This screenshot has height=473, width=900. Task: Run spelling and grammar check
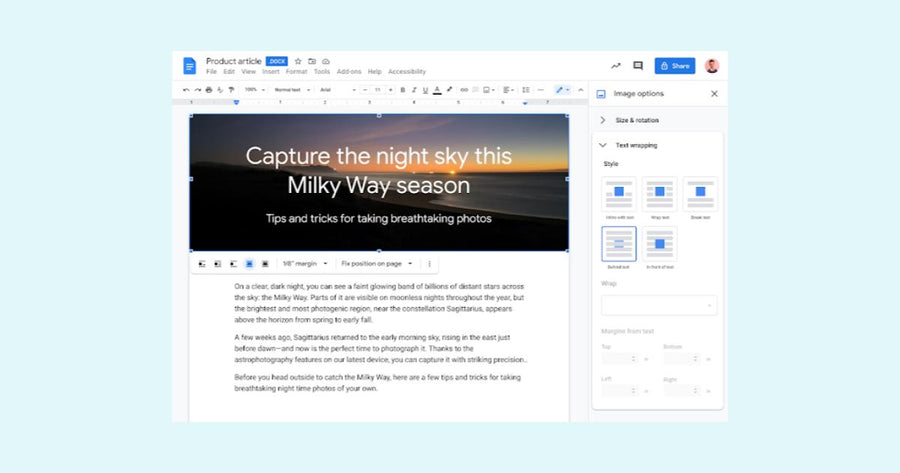(220, 90)
